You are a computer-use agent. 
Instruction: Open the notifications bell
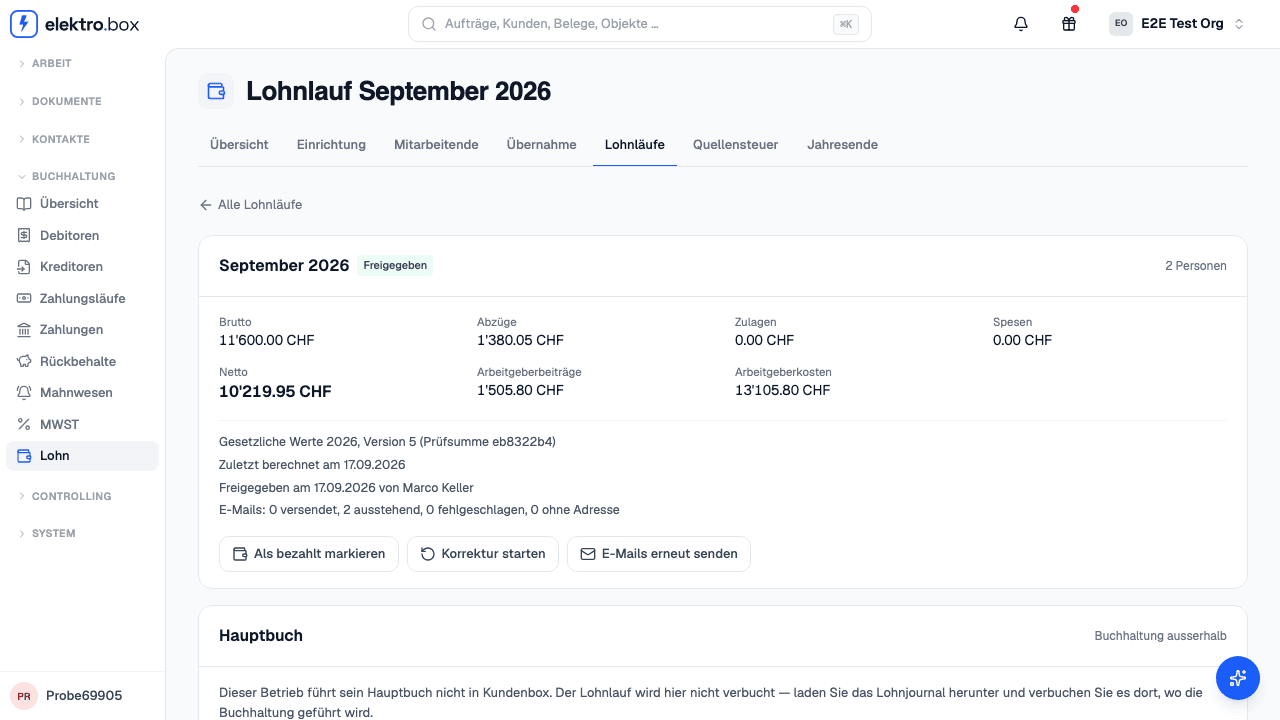tap(1021, 24)
